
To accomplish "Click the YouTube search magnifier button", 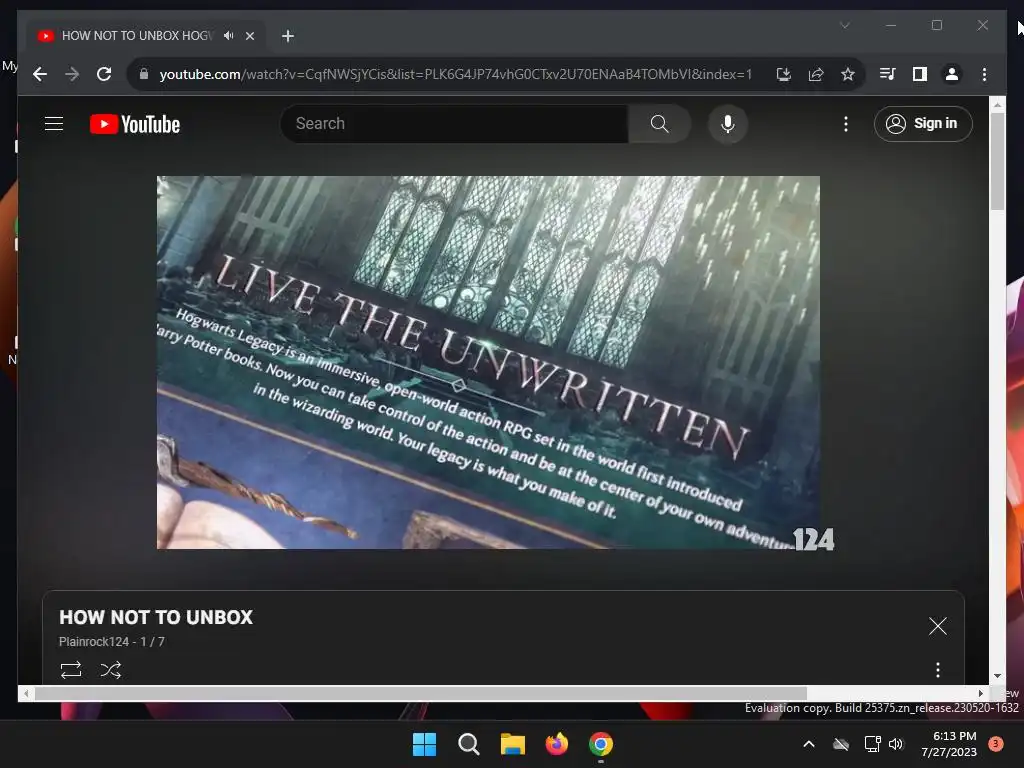I will pyautogui.click(x=660, y=123).
